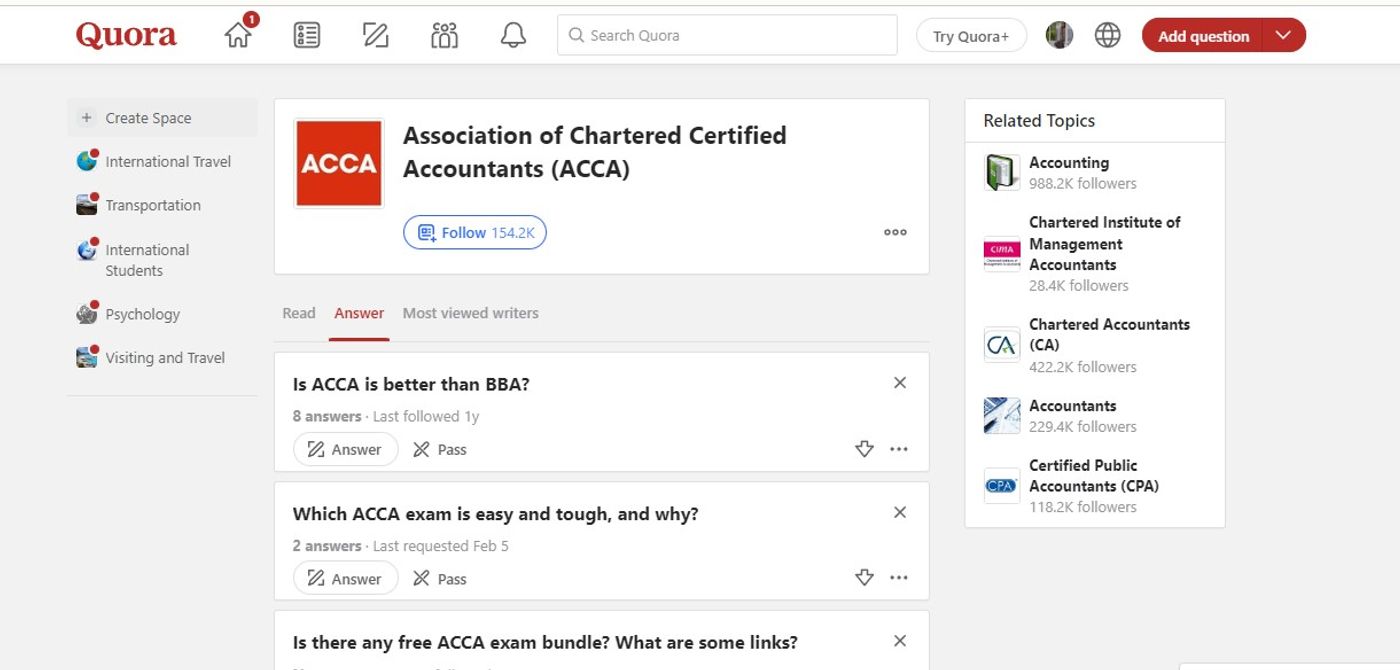Open the language globe icon
This screenshot has width=1400, height=670.
[x=1107, y=35]
